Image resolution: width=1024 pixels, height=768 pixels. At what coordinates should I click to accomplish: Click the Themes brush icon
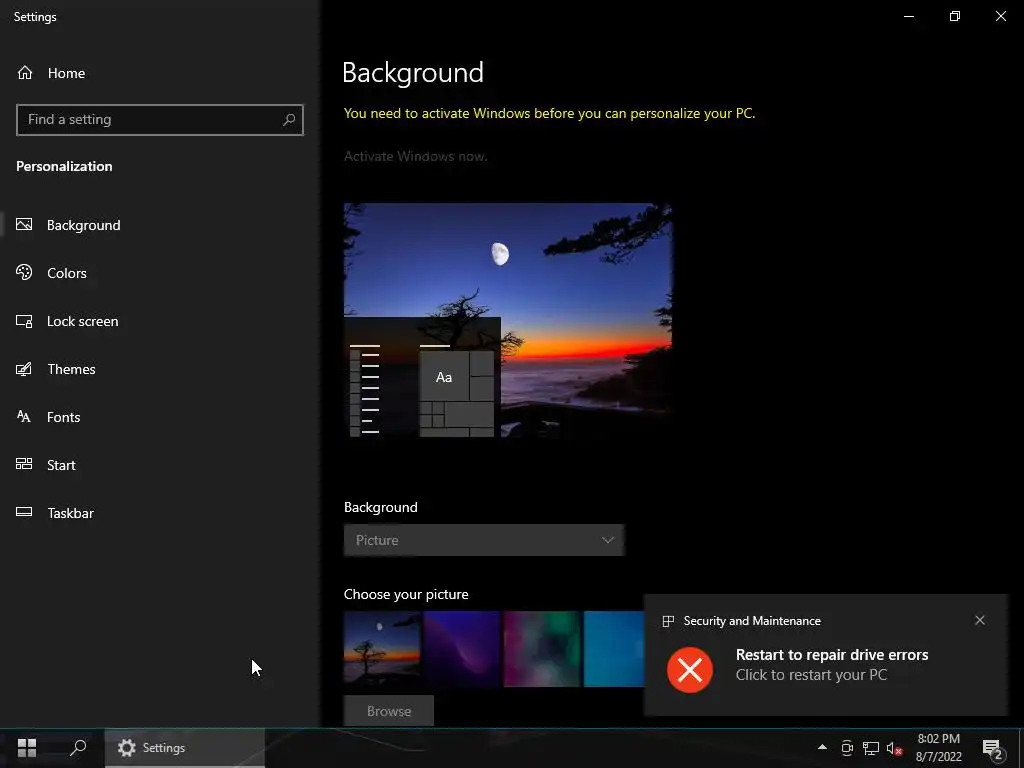(24, 369)
